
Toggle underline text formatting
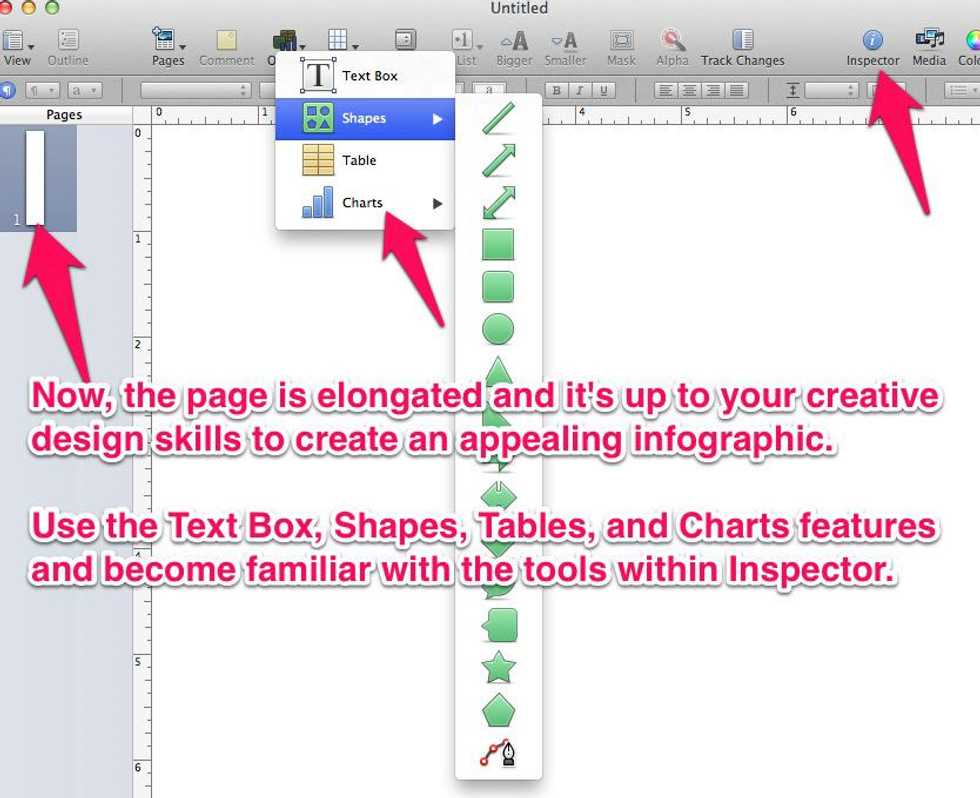click(602, 90)
